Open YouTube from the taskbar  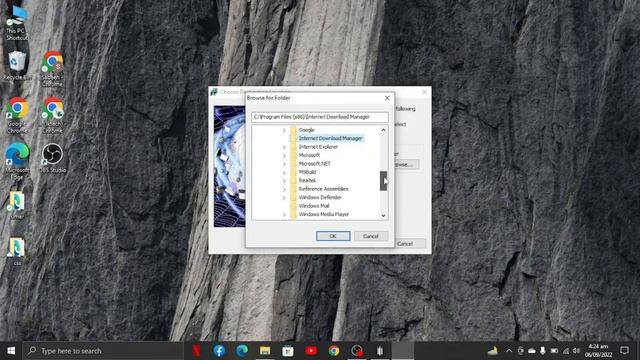point(311,351)
